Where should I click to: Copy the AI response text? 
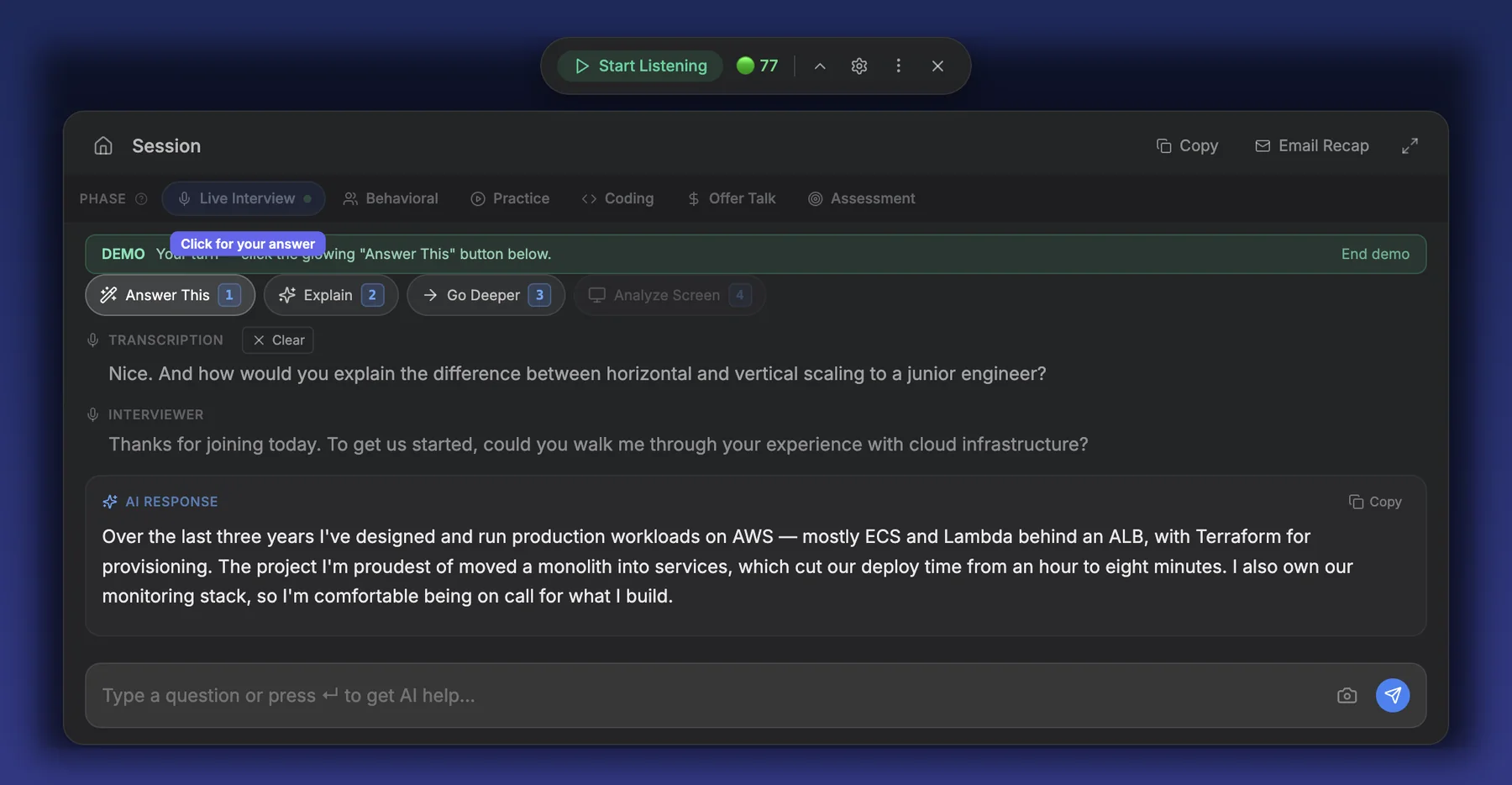1375,502
